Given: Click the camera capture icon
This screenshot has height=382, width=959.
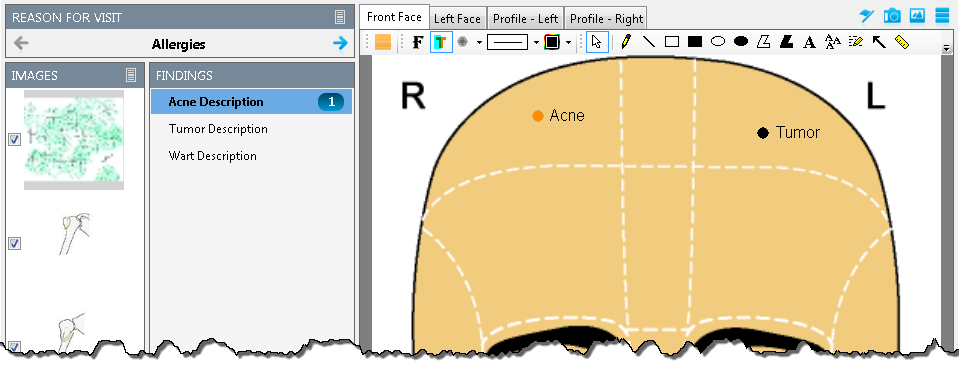Looking at the screenshot, I should [892, 16].
